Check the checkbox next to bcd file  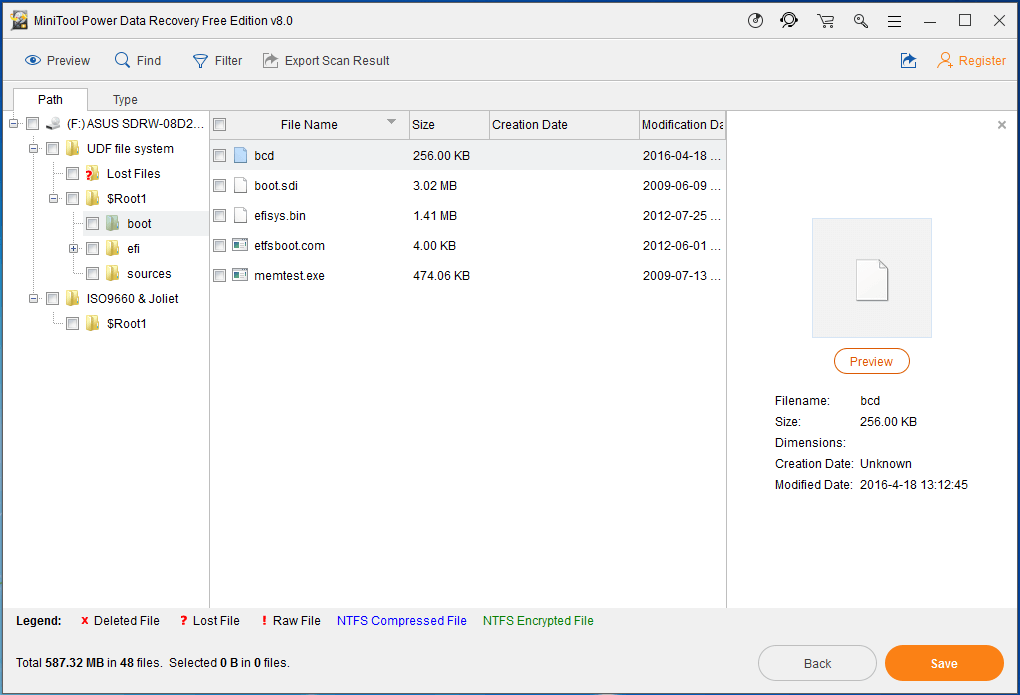coord(218,155)
